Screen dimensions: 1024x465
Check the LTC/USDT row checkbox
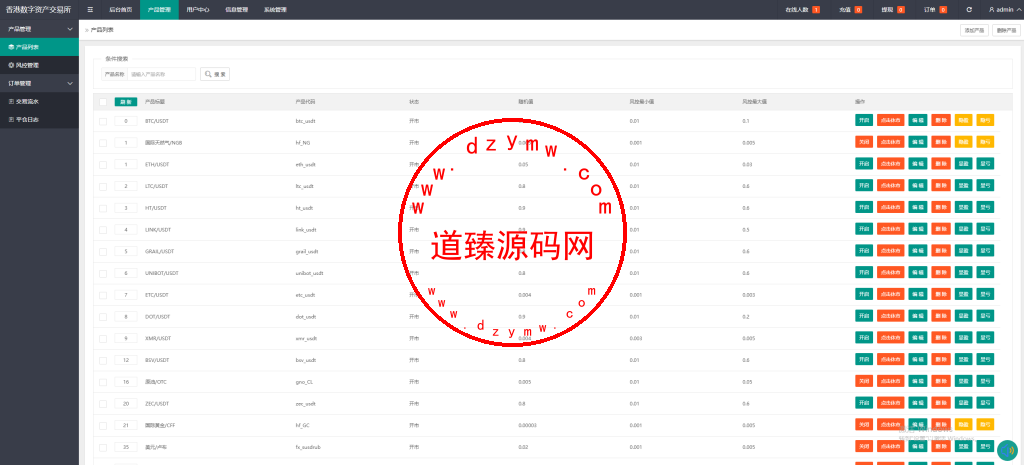tap(103, 186)
